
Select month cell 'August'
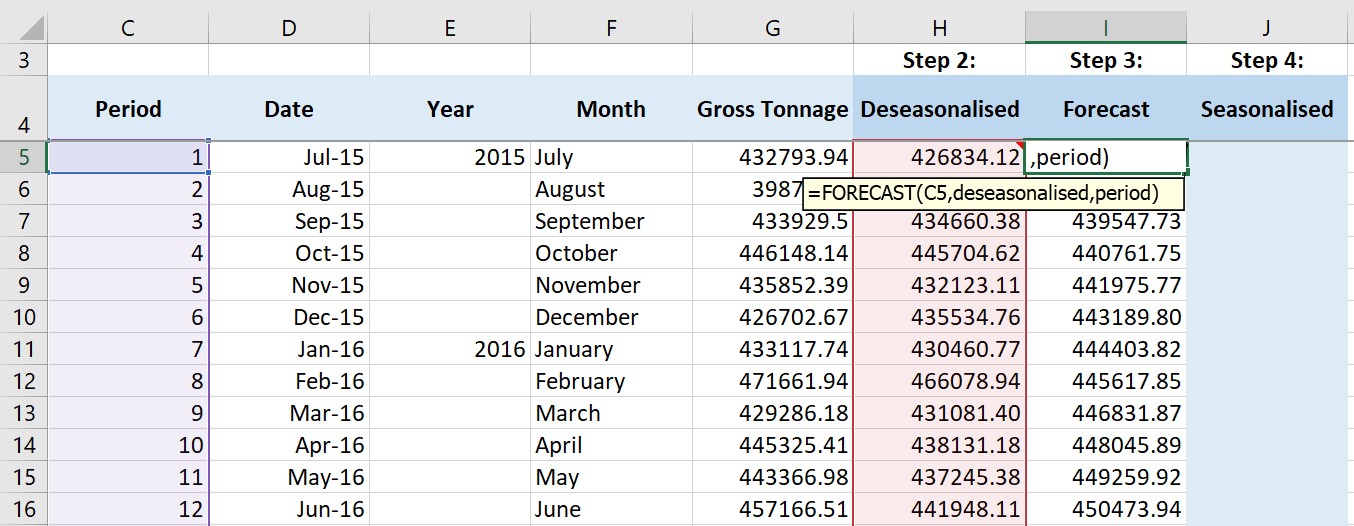[x=611, y=189]
